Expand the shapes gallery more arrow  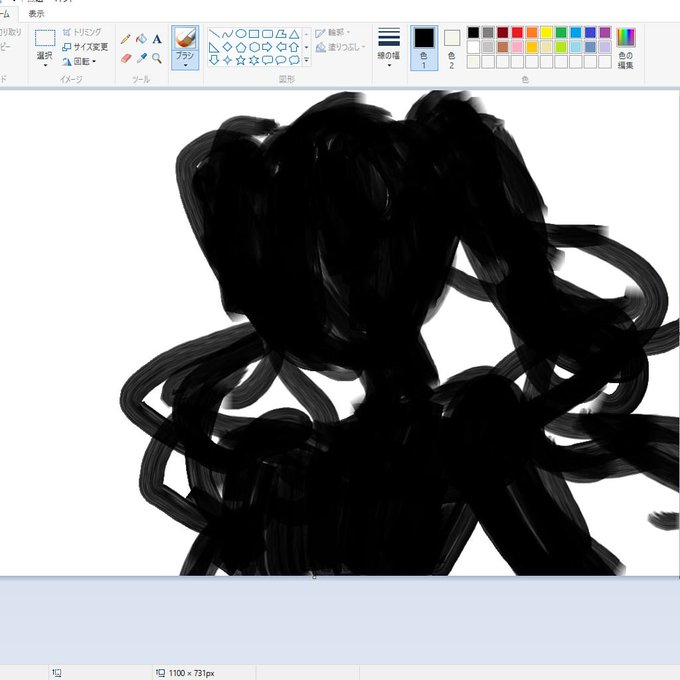click(x=307, y=60)
